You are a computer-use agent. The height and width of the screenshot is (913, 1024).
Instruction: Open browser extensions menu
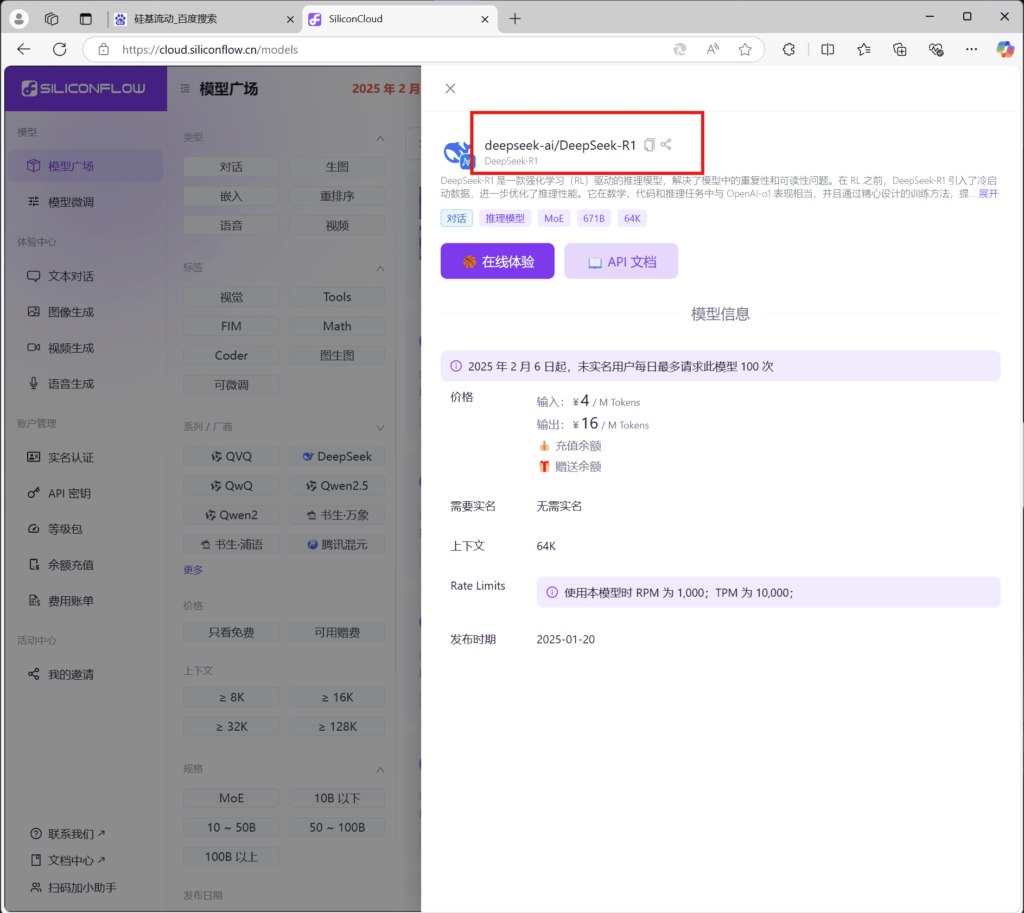coord(789,50)
